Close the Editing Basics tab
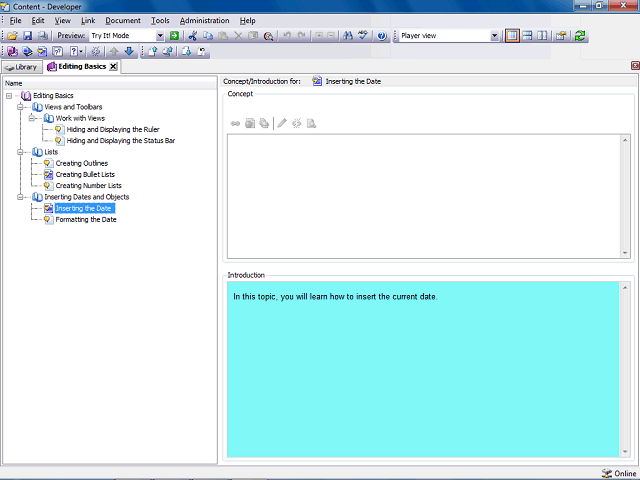 pos(113,67)
